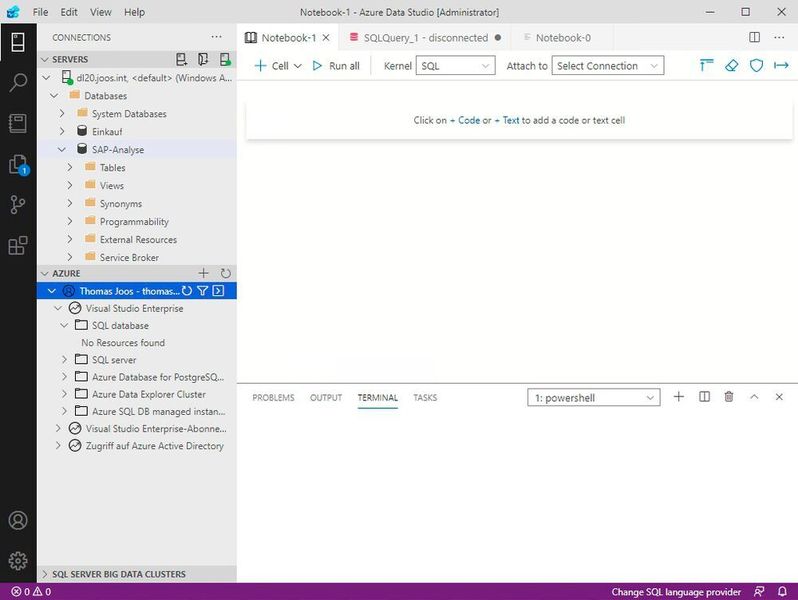The image size is (798, 600).
Task: Click New Server Group icon
Action: [x=203, y=60]
